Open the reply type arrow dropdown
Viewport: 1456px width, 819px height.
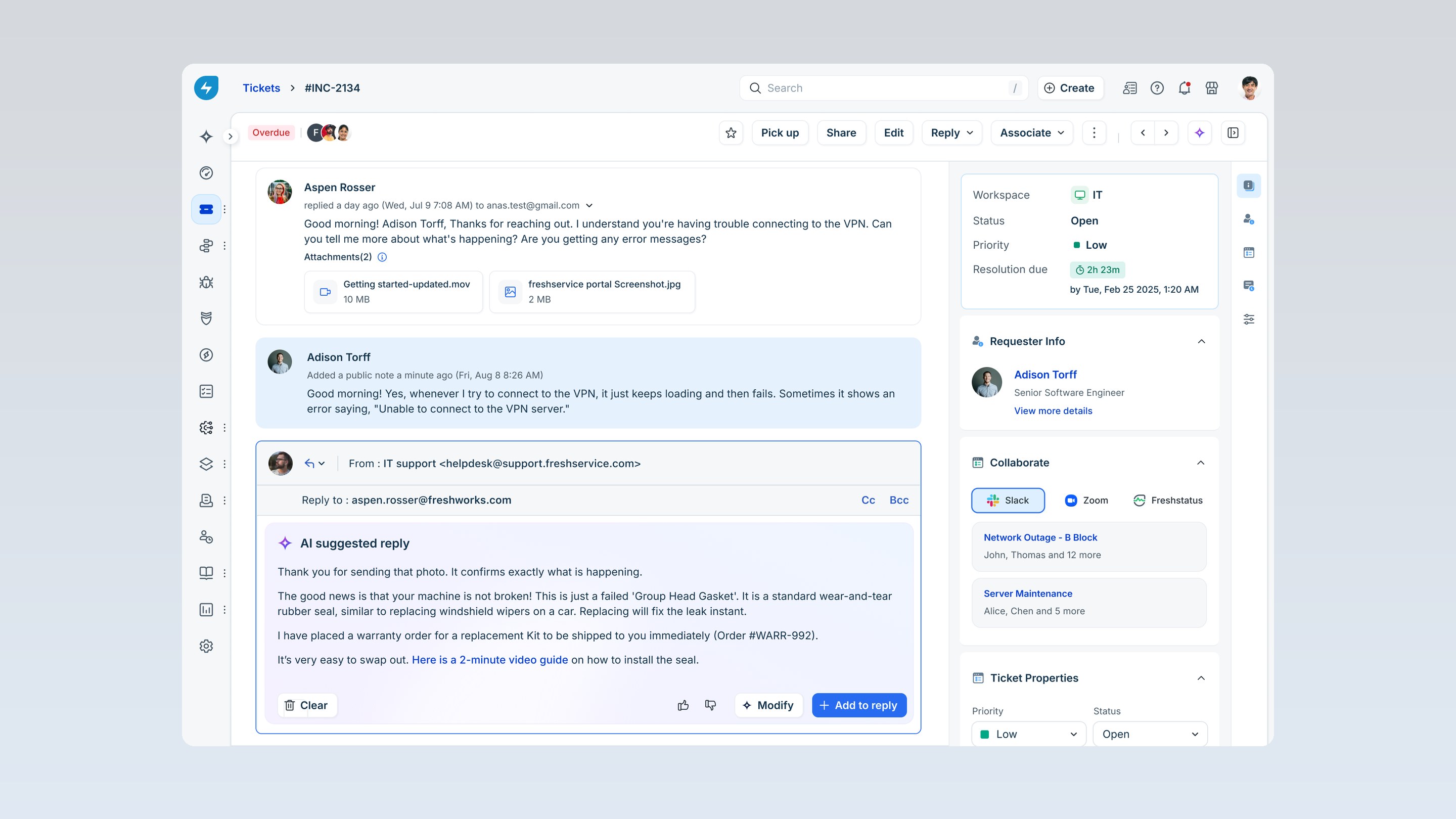pos(315,464)
